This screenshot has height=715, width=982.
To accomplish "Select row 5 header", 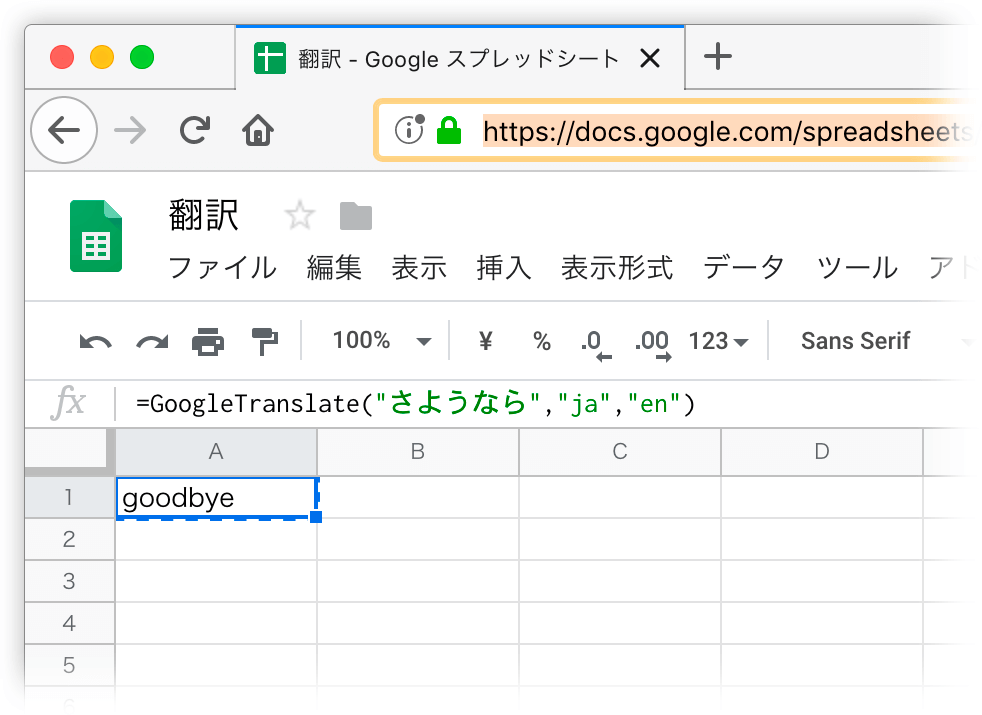I will point(70,665).
